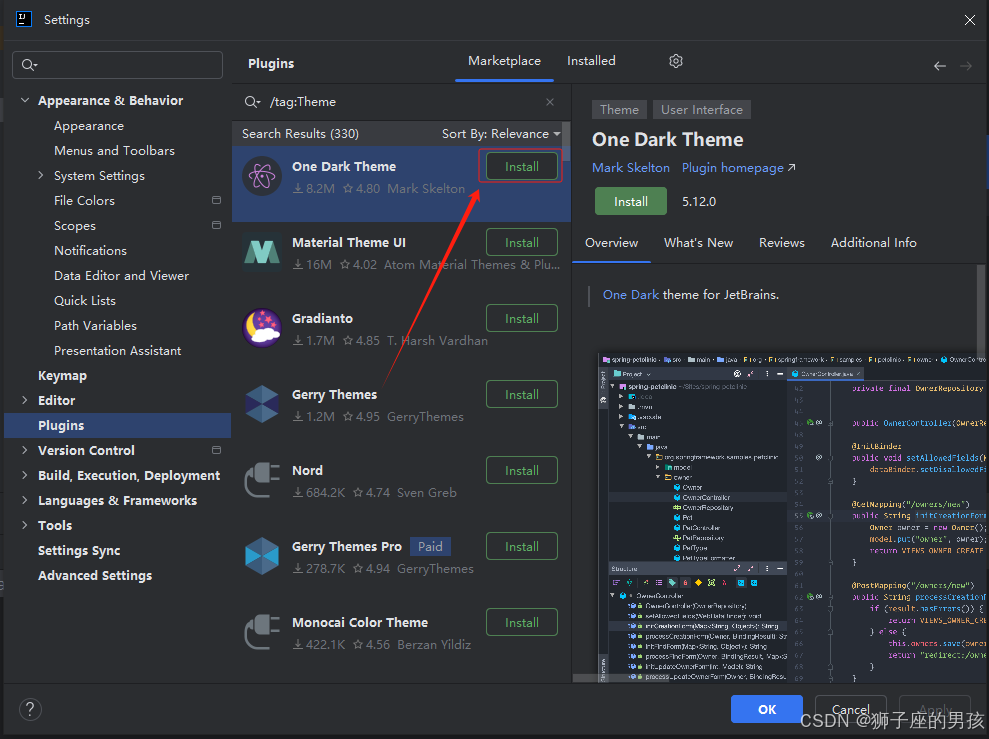The image size is (989, 739).
Task: Install Monocai Color Theme
Action: pos(522,622)
